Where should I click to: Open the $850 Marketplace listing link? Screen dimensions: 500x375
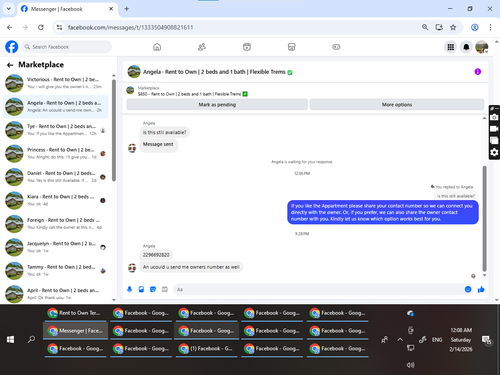192,94
